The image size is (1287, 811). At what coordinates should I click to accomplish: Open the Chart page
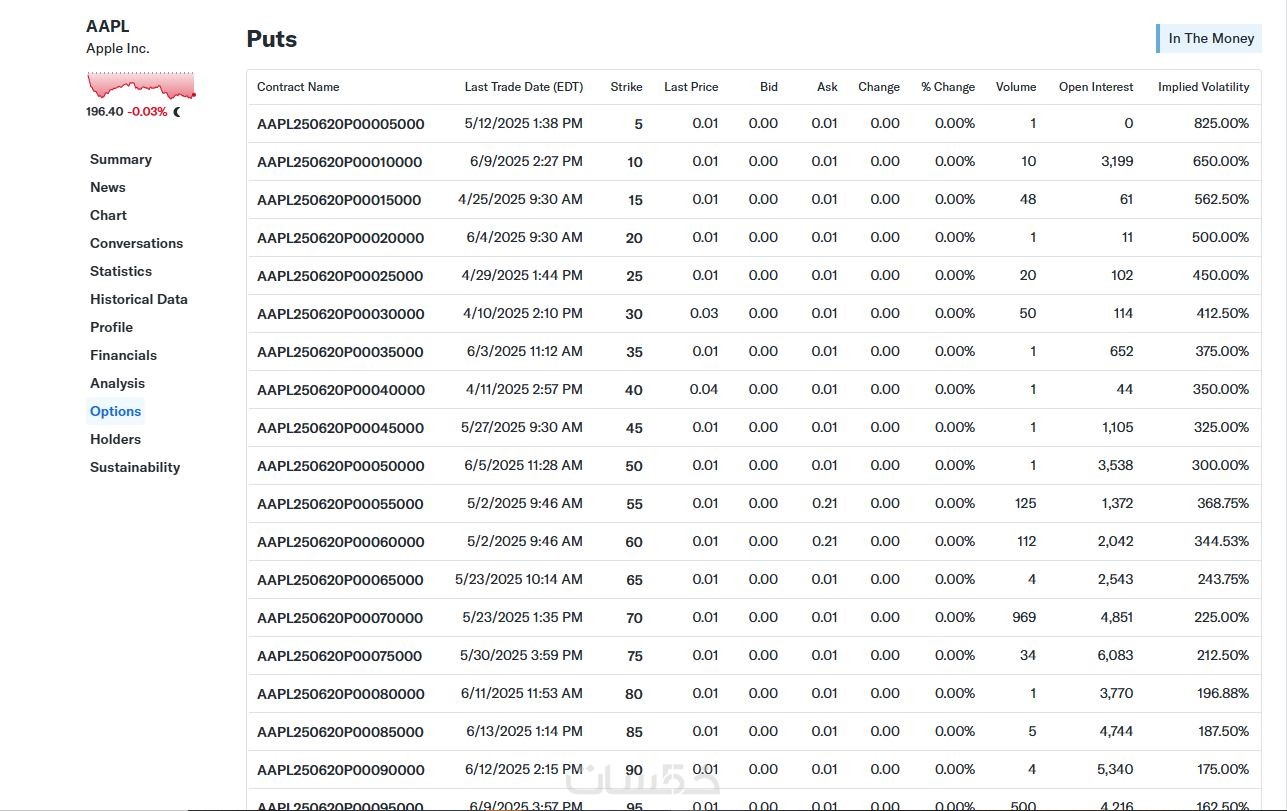[x=108, y=215]
